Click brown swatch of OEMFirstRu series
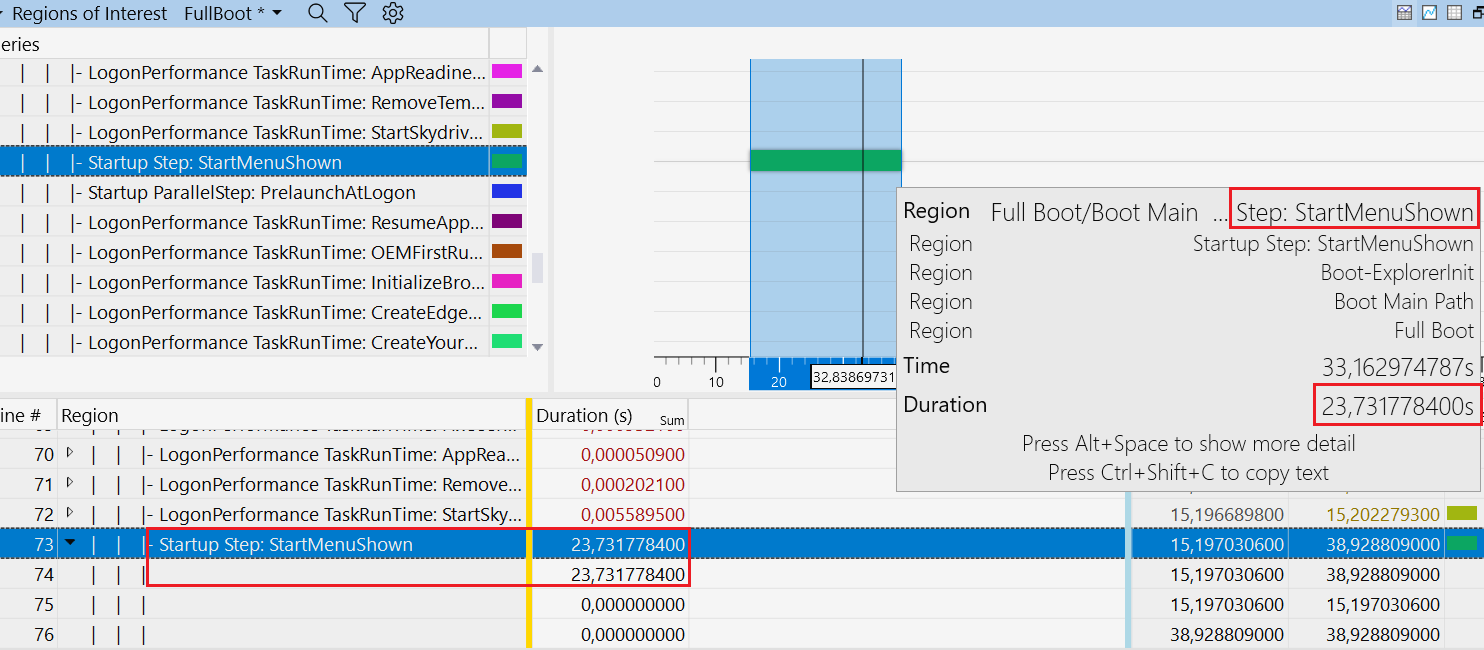 (507, 252)
